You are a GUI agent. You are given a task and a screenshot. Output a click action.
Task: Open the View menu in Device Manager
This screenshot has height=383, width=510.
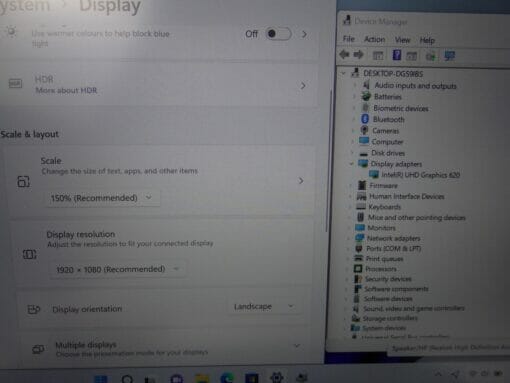(402, 40)
